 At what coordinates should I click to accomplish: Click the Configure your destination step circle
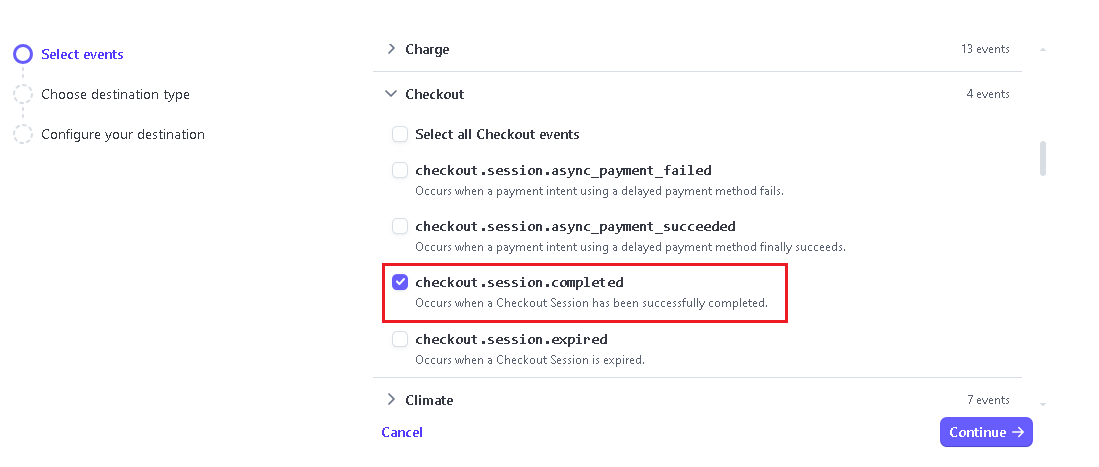point(23,134)
